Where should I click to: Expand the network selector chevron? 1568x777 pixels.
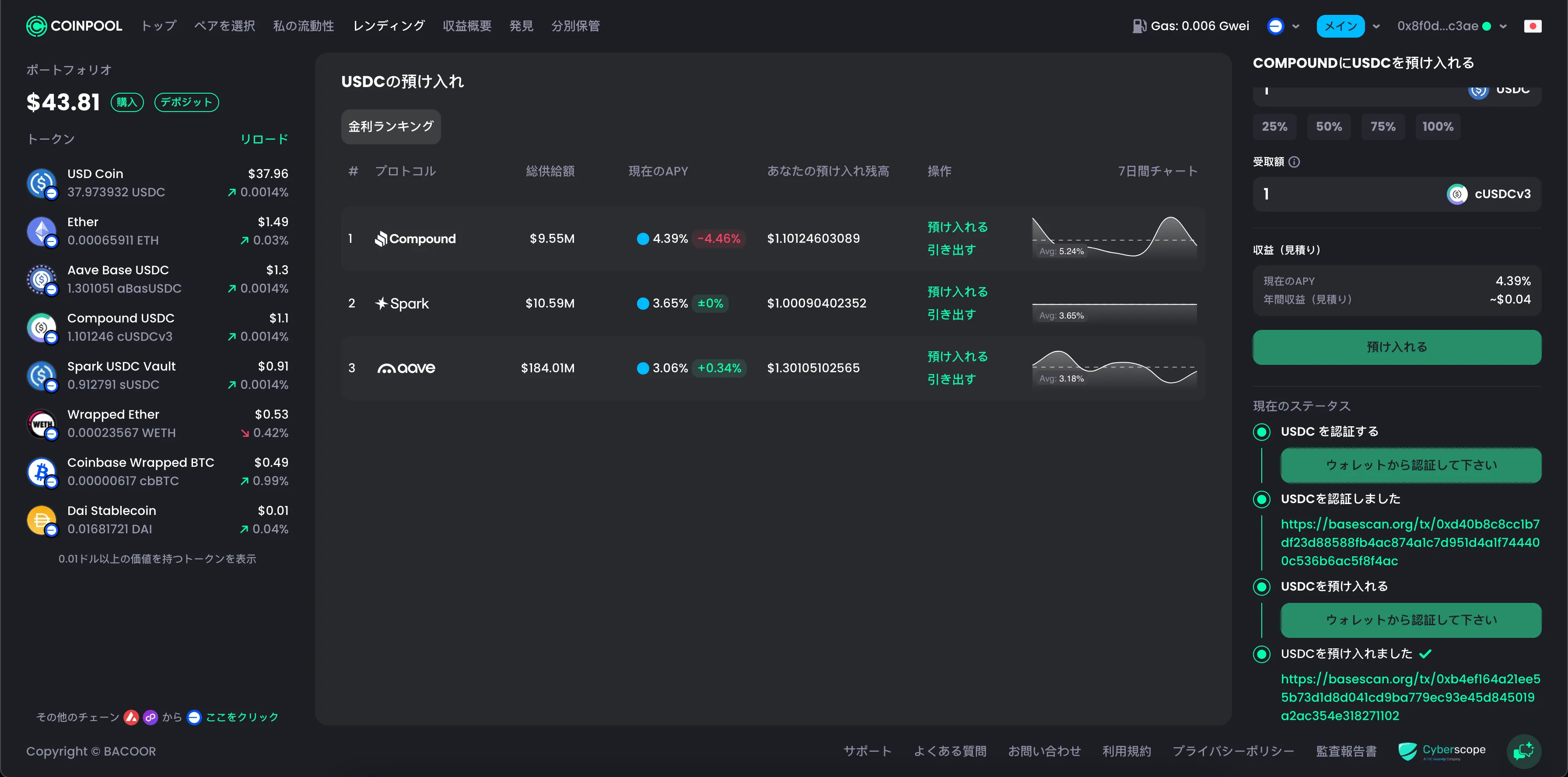click(1296, 26)
